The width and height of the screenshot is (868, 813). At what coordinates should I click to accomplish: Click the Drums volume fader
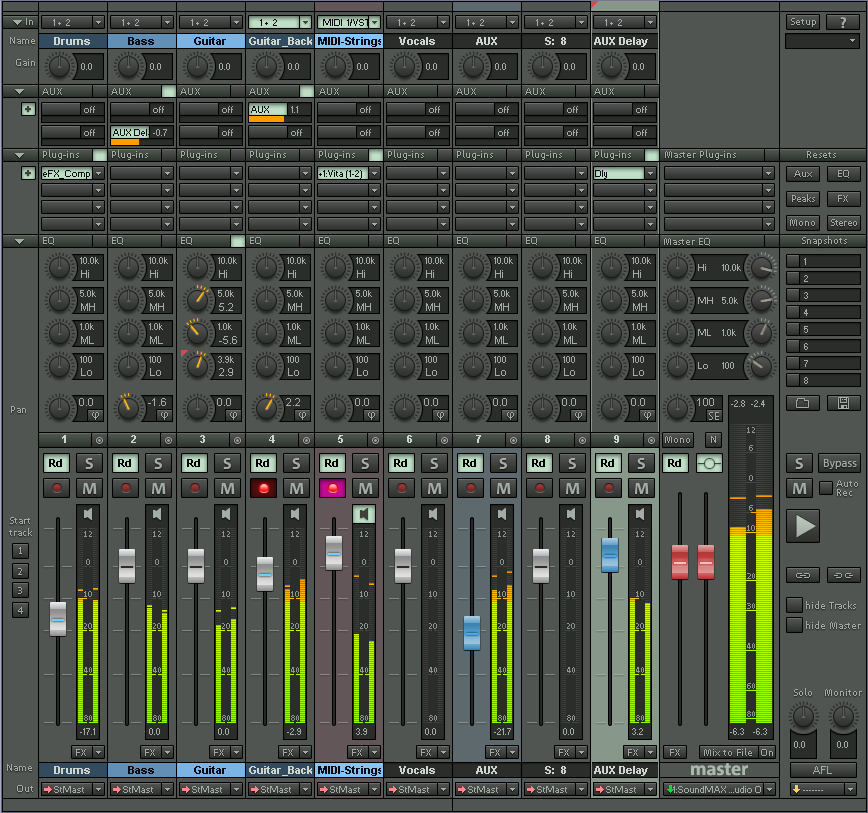57,620
